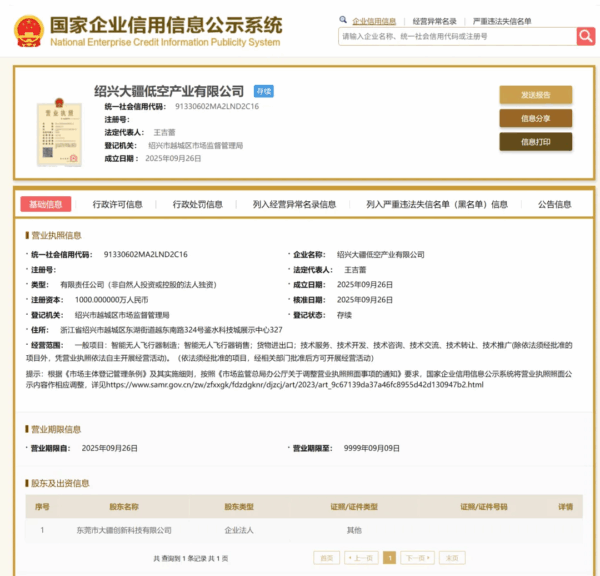
Task: Select page 1 in the pagination
Action: 389,557
